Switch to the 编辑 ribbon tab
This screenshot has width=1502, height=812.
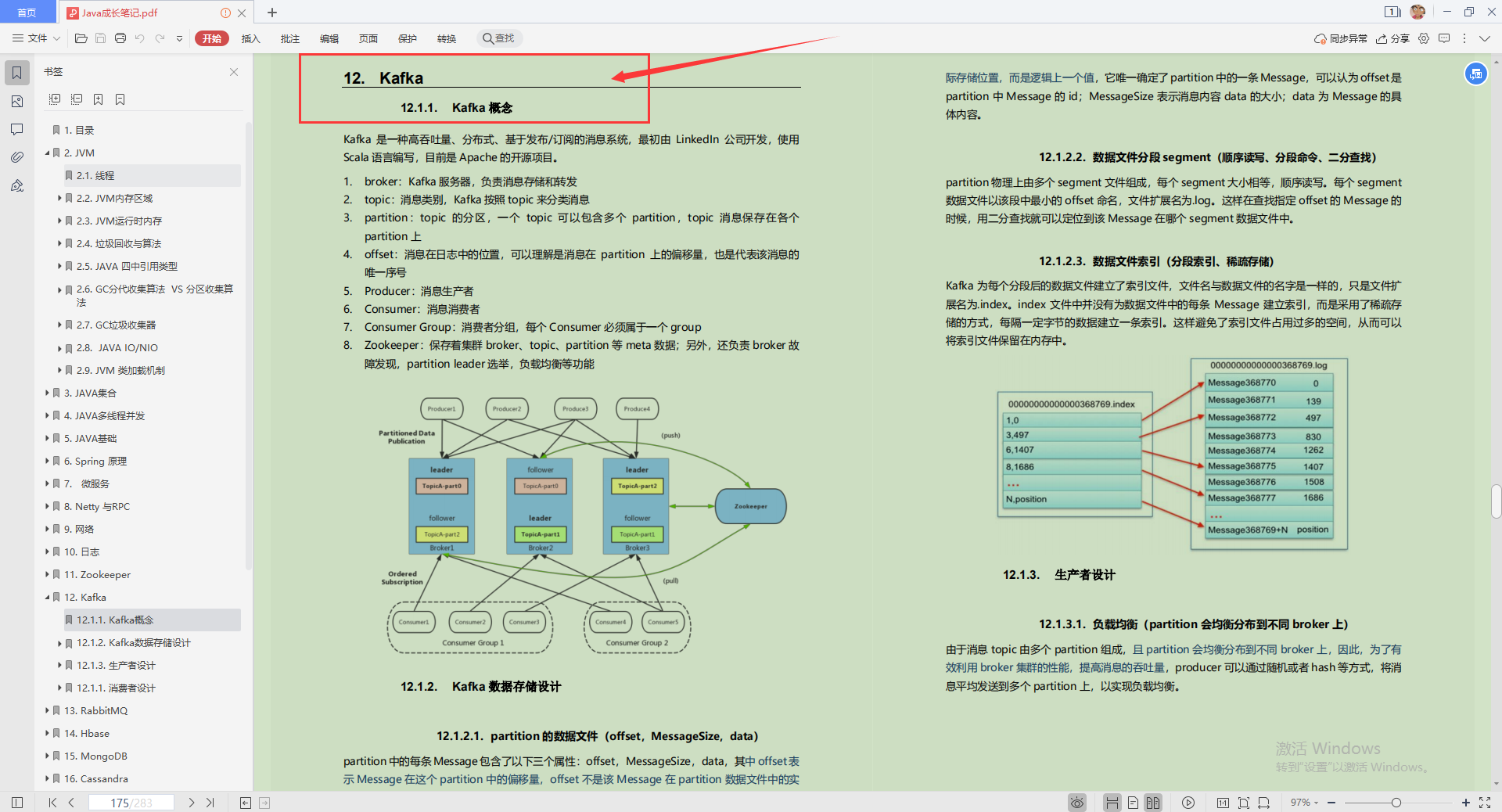(329, 38)
